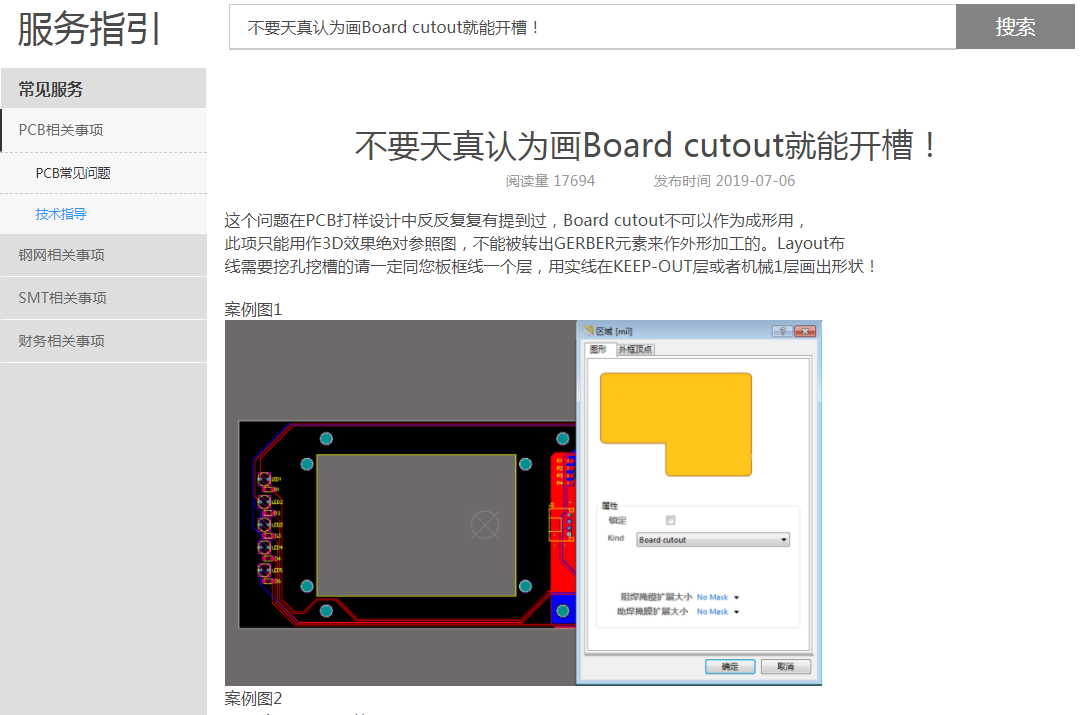This screenshot has width=1086, height=715.
Task: Focus the search input field
Action: click(592, 27)
